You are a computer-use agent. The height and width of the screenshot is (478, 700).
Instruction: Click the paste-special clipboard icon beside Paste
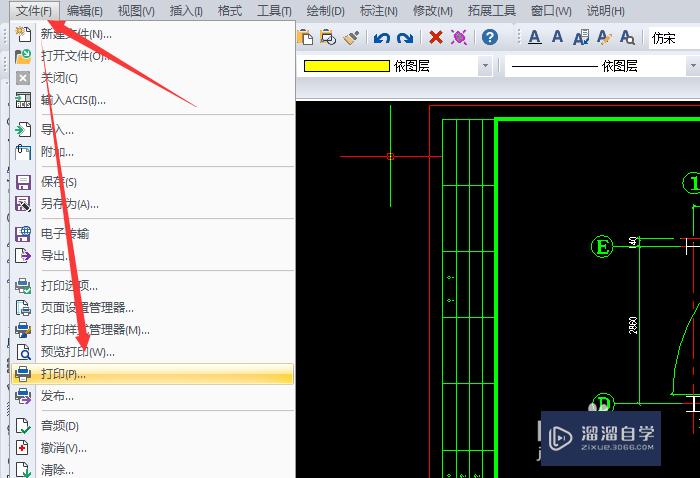(328, 37)
